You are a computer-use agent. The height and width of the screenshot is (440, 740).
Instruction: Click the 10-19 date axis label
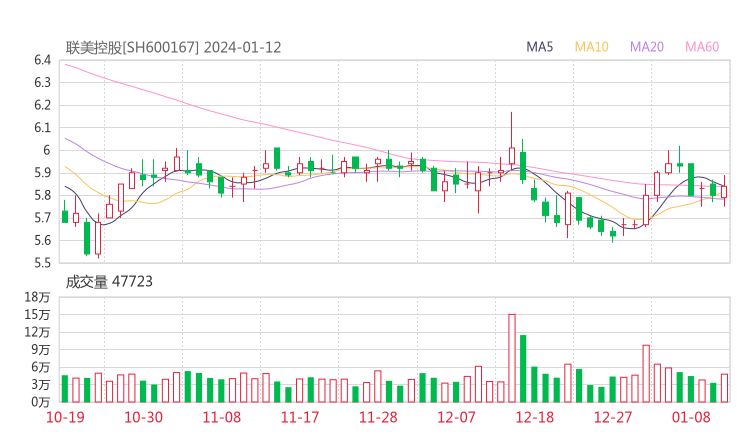point(65,417)
